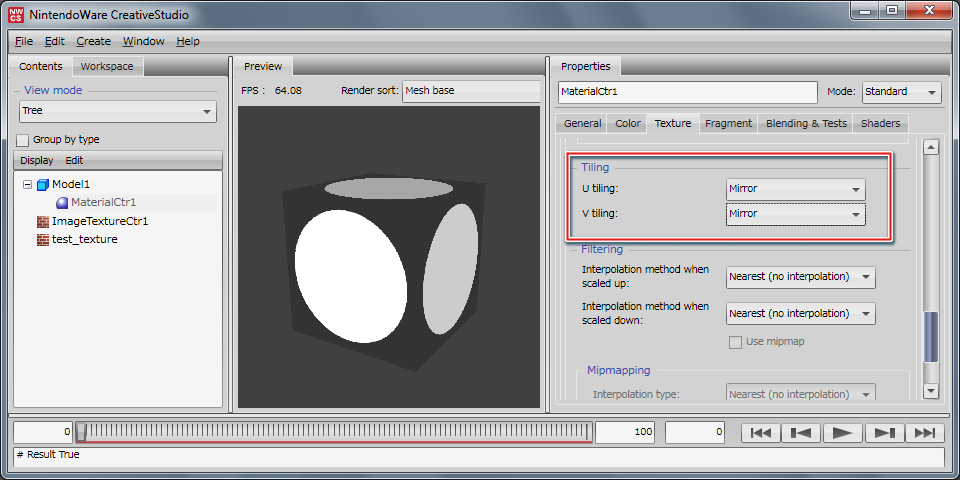The image size is (960, 480).
Task: Click the MaterialCtr1 sphere icon
Action: tap(61, 203)
